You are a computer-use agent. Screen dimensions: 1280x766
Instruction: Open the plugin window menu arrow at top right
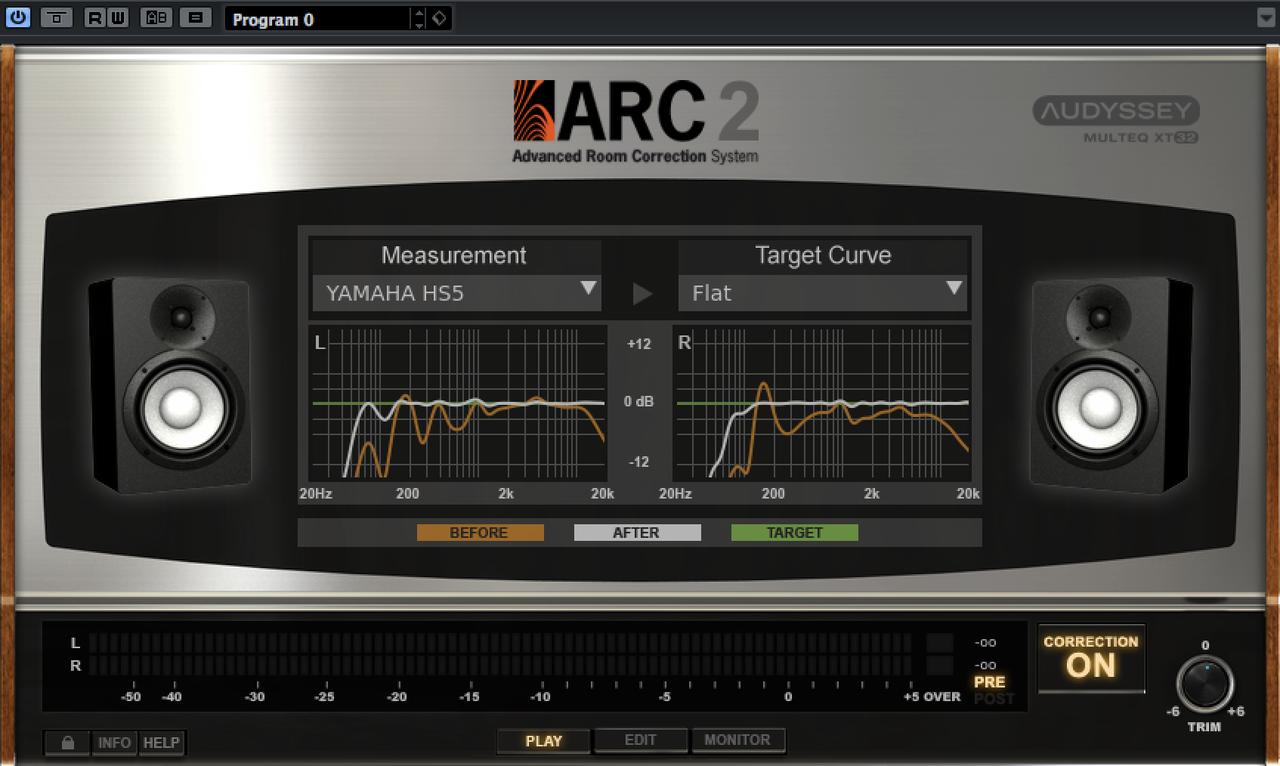coord(1266,18)
